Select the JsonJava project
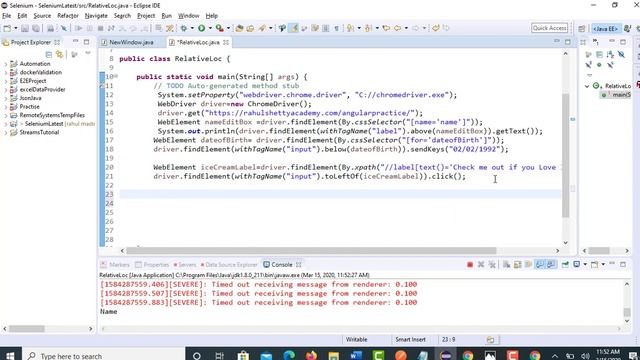 (30, 98)
